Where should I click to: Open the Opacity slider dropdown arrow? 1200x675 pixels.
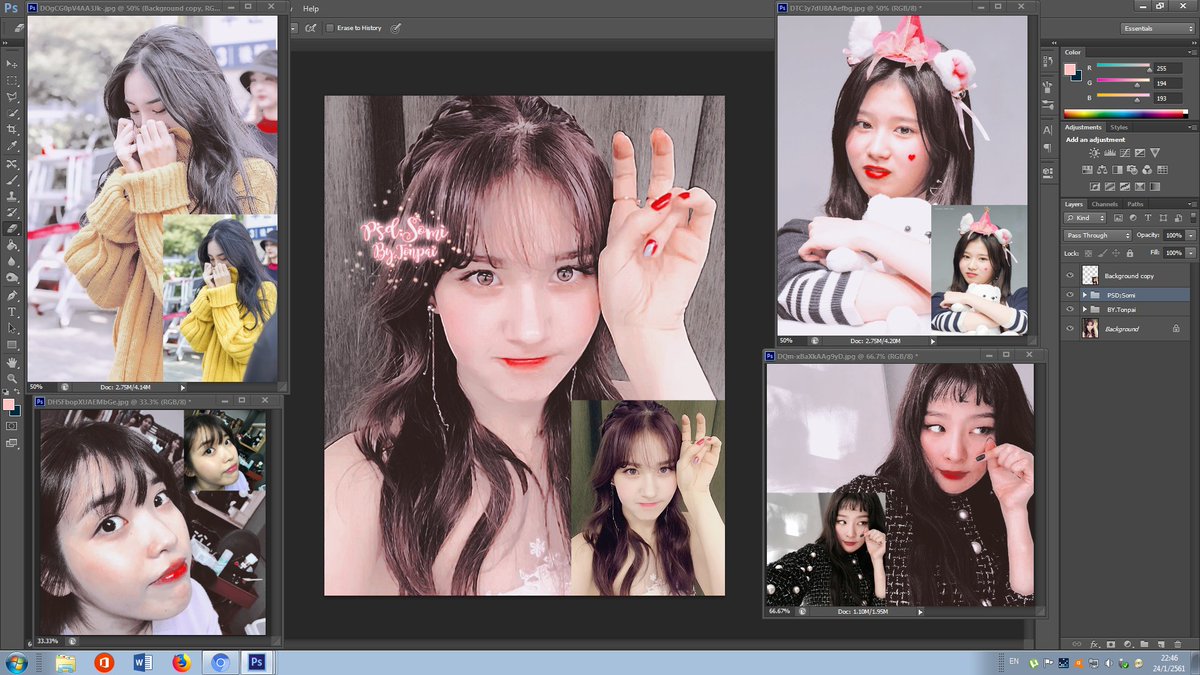click(x=1192, y=235)
